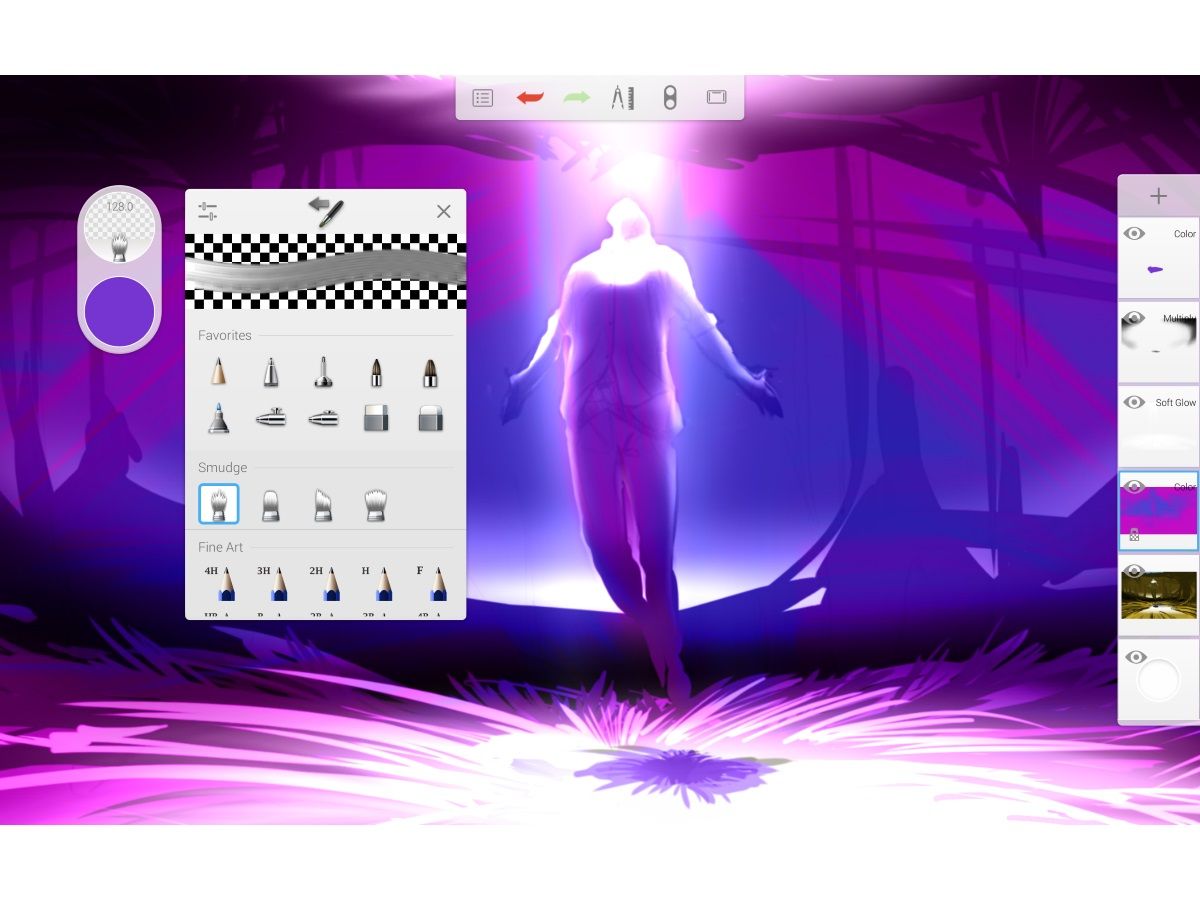The width and height of the screenshot is (1200, 900).
Task: Open the purple color puck
Action: coord(119,312)
